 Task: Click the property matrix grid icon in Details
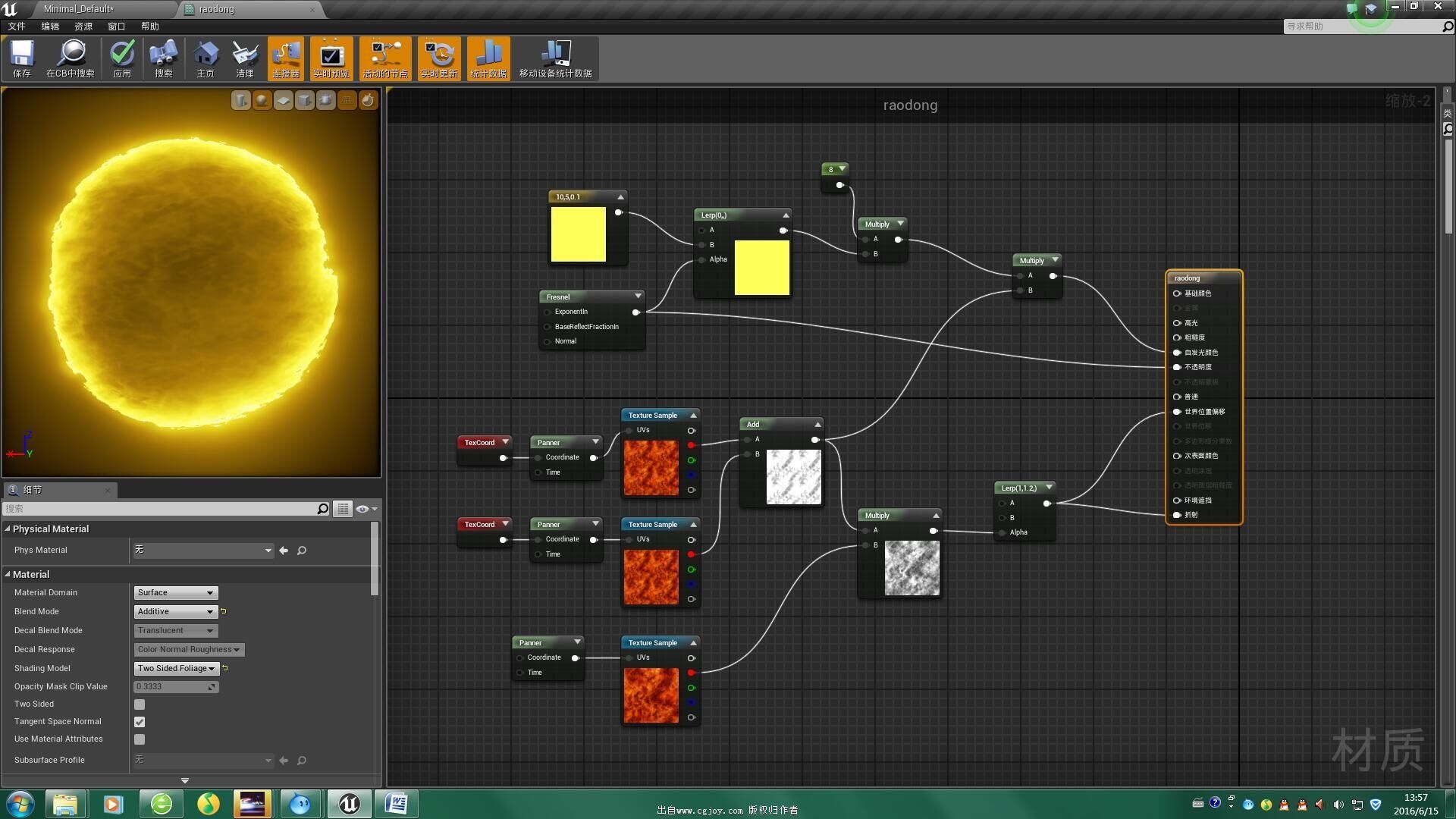343,509
